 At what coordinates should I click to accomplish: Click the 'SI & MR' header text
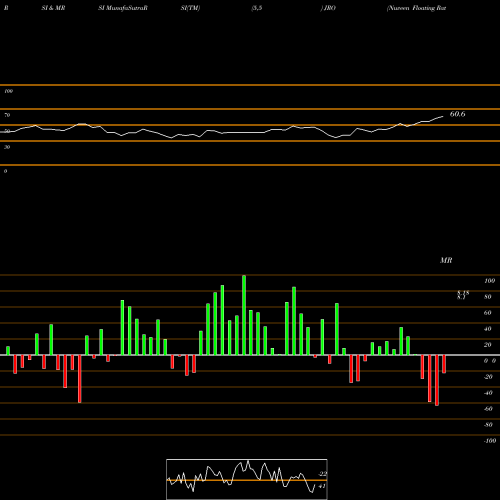(x=53, y=8)
